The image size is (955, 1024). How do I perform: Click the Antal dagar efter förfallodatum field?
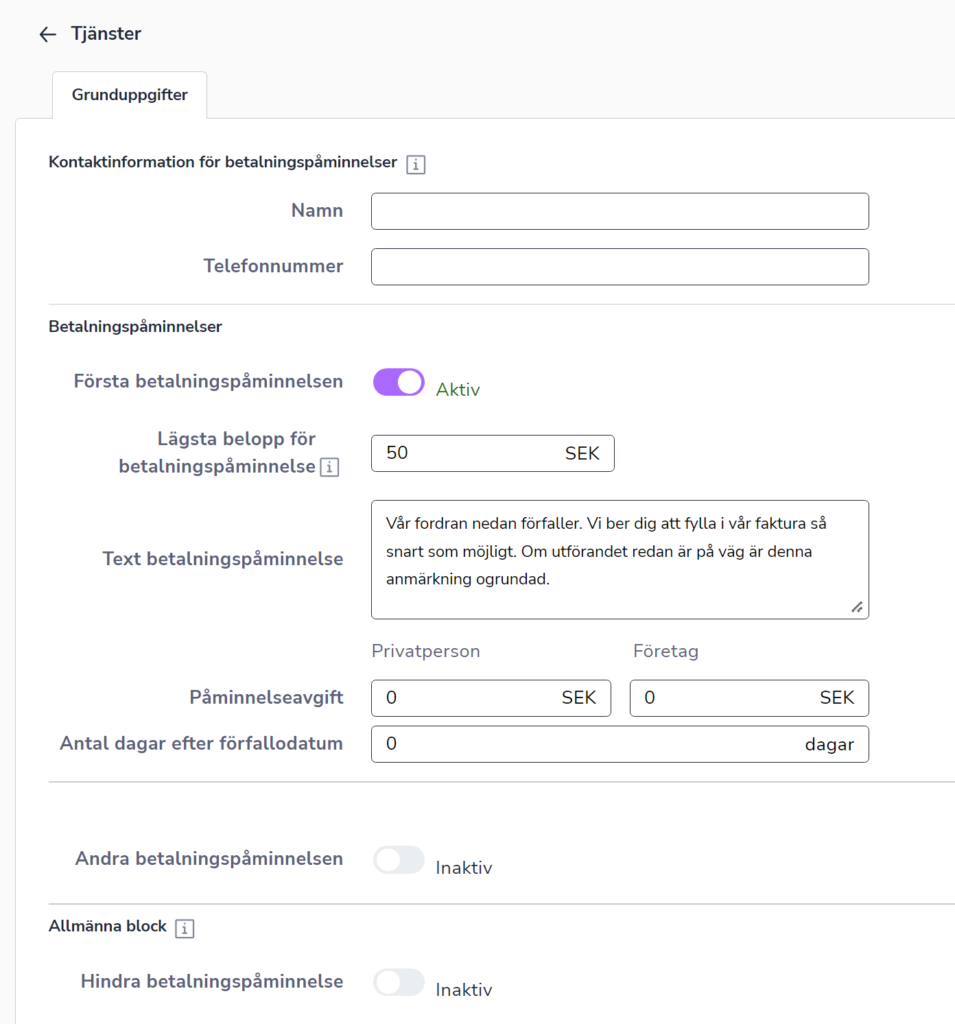[620, 744]
